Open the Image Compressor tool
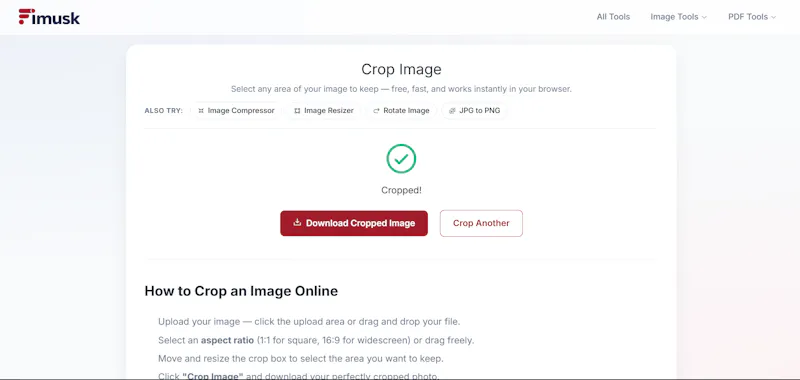Viewport: 800px width, 380px height. pos(236,111)
